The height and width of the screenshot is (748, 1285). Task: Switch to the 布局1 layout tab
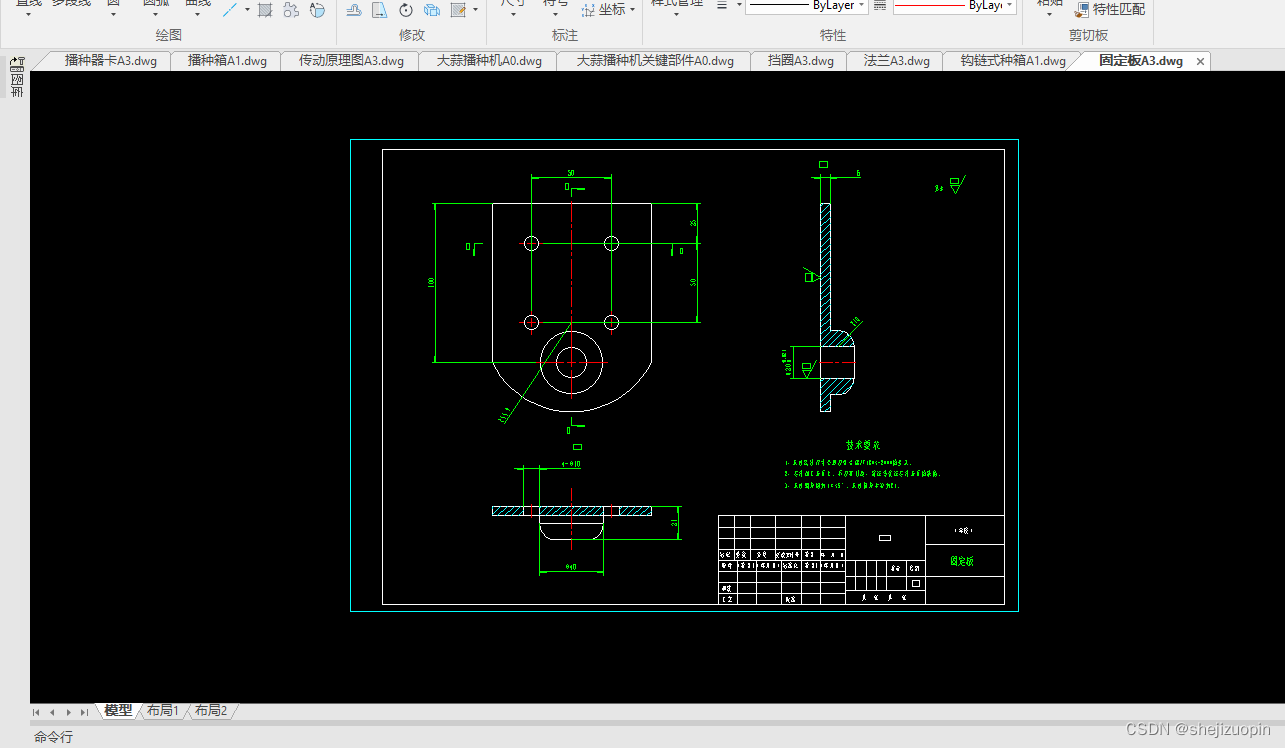pos(162,711)
